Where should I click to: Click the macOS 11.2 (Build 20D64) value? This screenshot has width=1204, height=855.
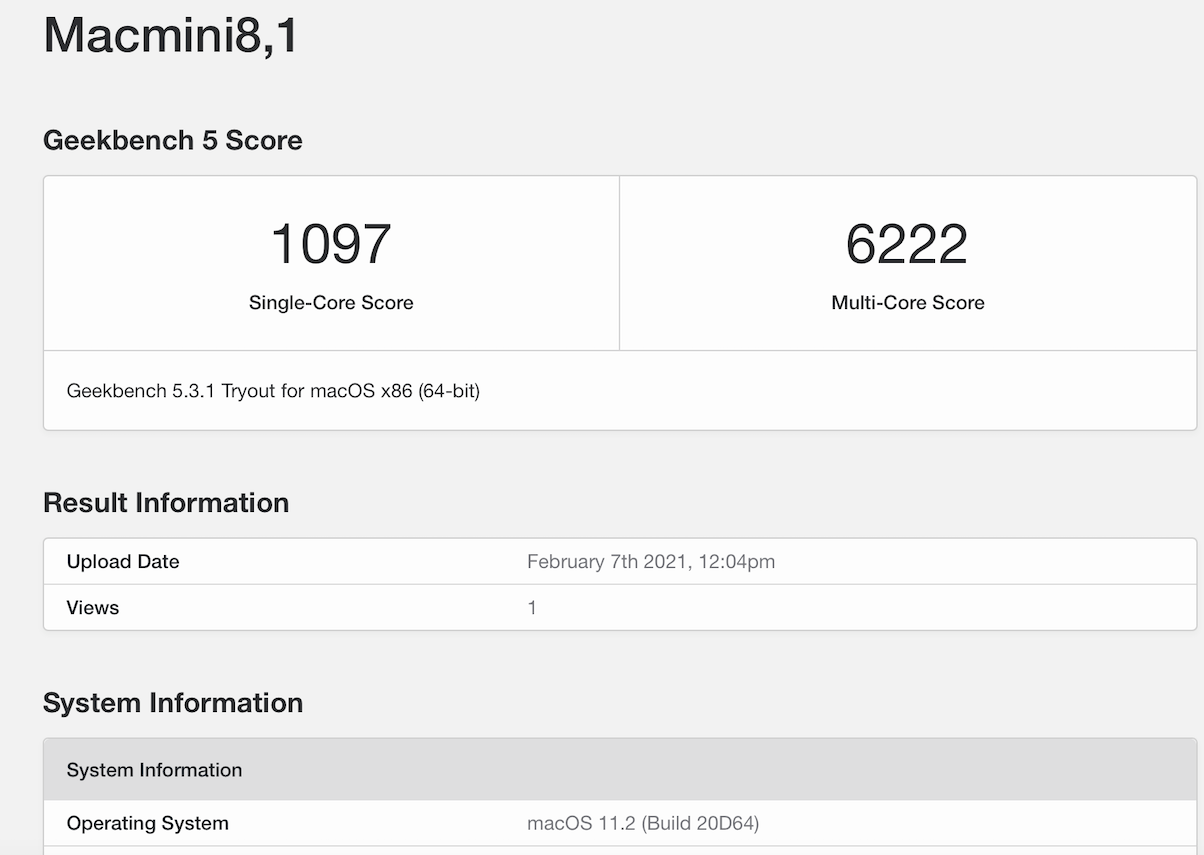[x=643, y=824]
